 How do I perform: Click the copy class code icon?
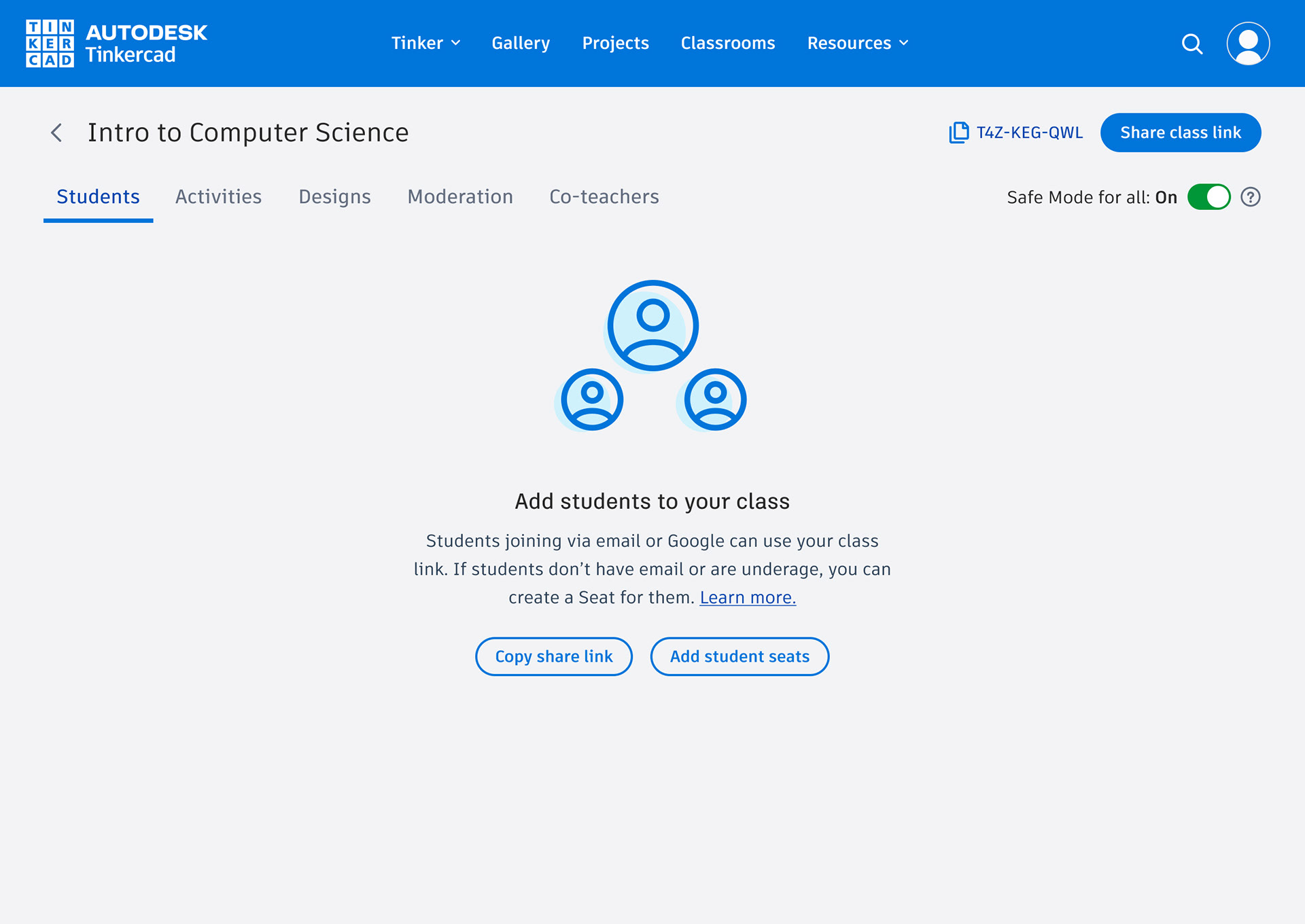[959, 132]
